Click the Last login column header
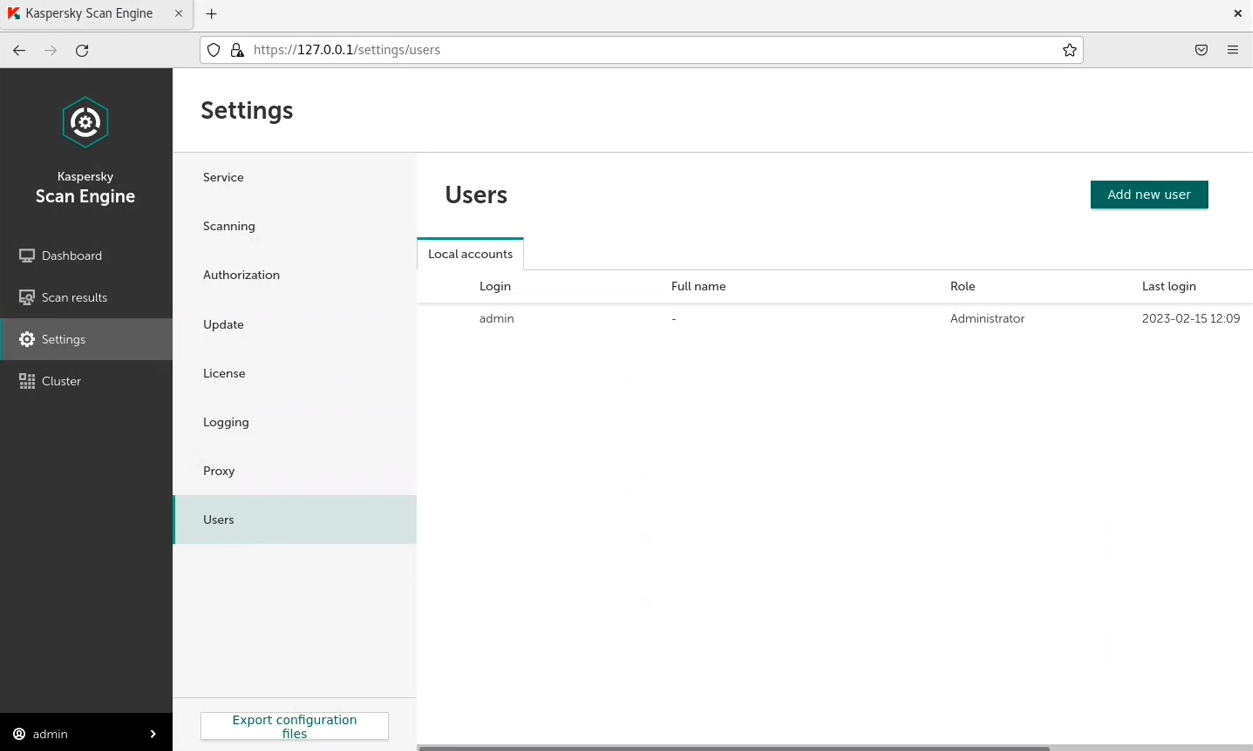The height and width of the screenshot is (751, 1253). [x=1169, y=286]
